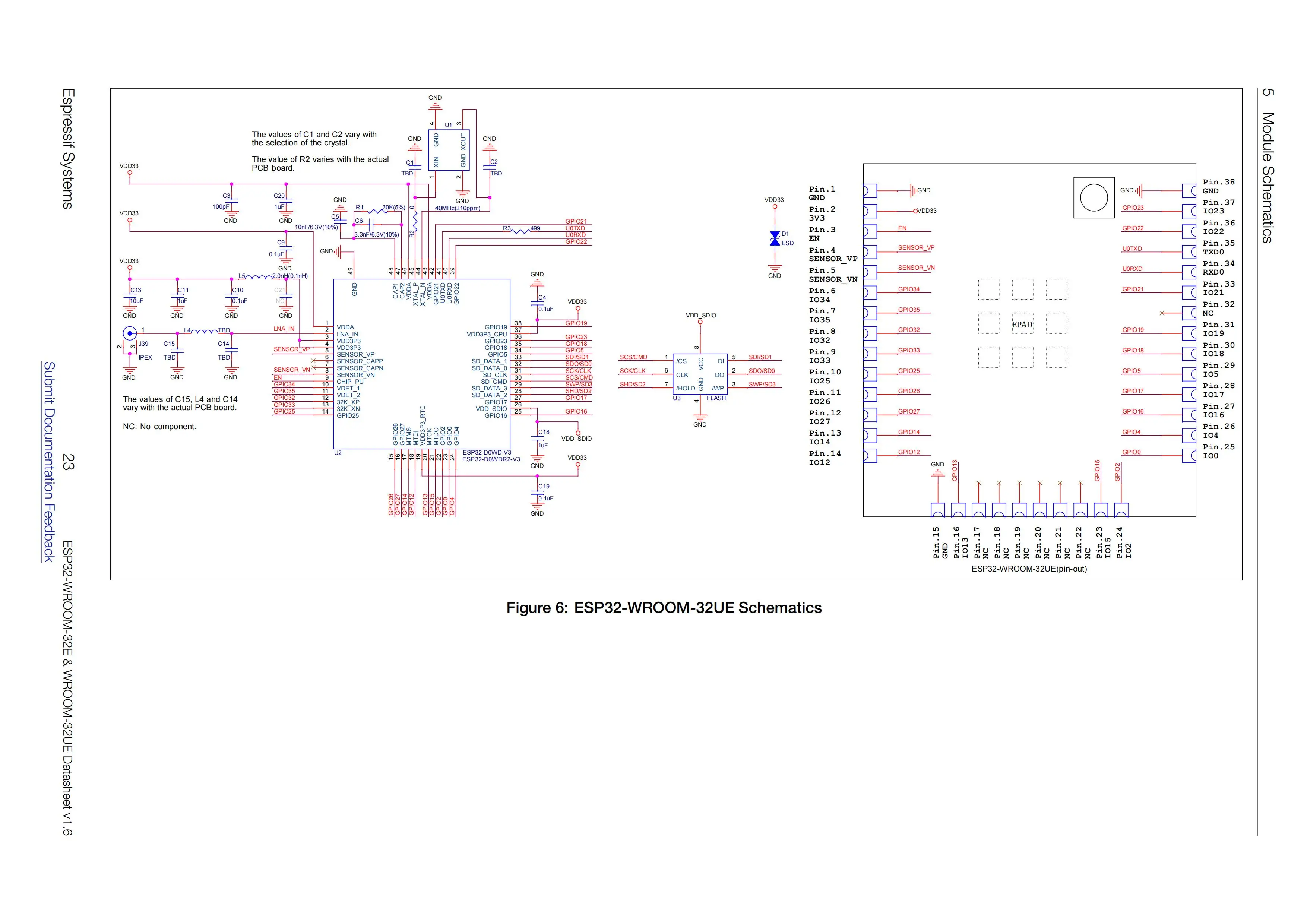
Task: Click the D1 ESD diode symbol
Action: [x=774, y=238]
